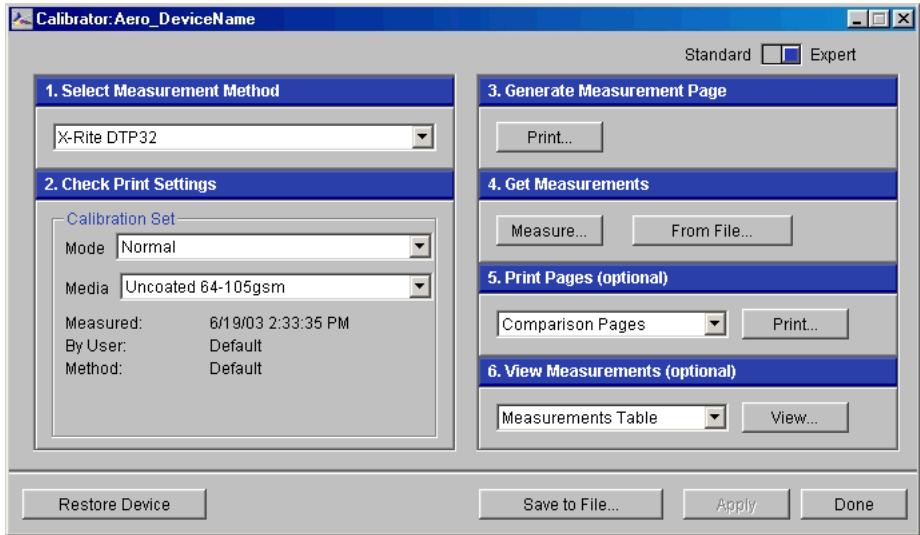Image resolution: width=920 pixels, height=535 pixels.
Task: Expand the Comparison Pages dropdown arrow
Action: [715, 324]
